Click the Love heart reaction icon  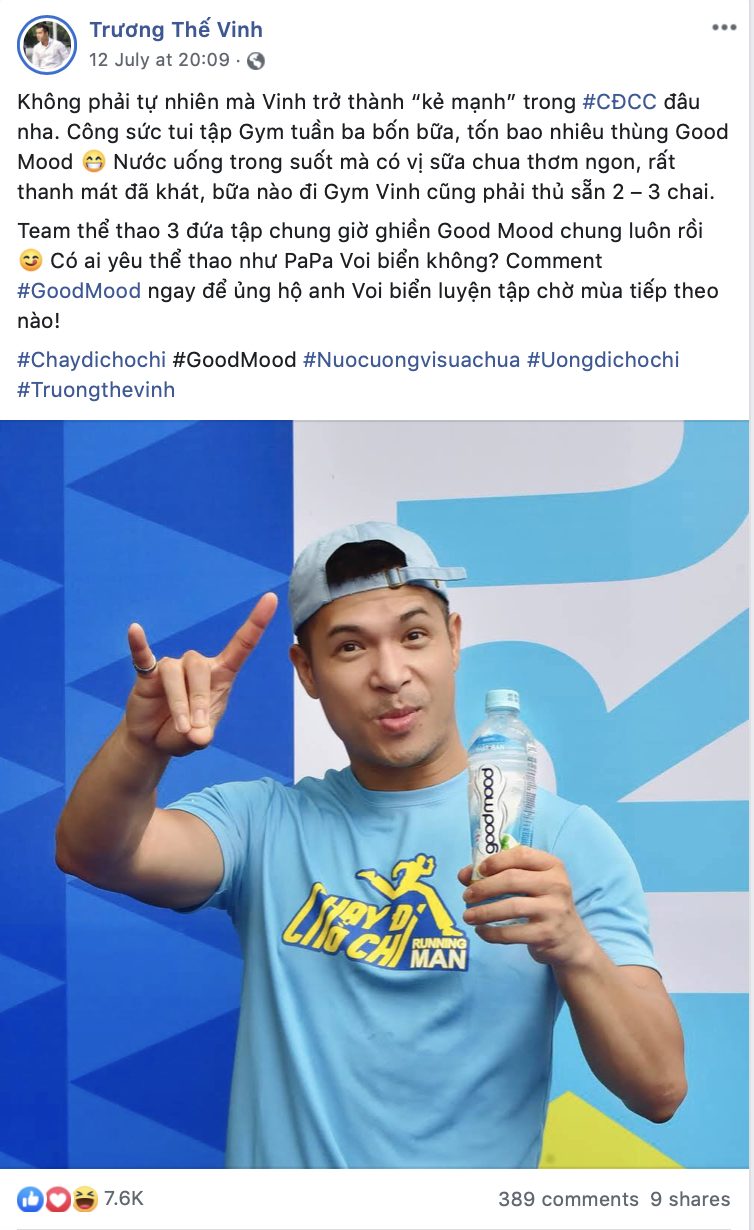tap(58, 1199)
